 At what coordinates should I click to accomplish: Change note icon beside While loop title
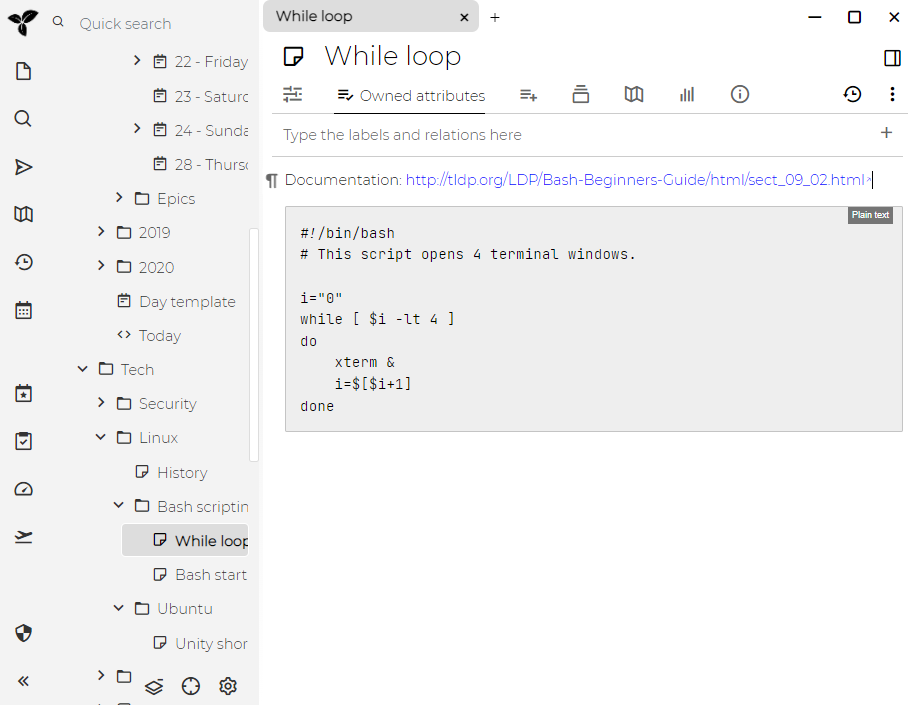(294, 57)
